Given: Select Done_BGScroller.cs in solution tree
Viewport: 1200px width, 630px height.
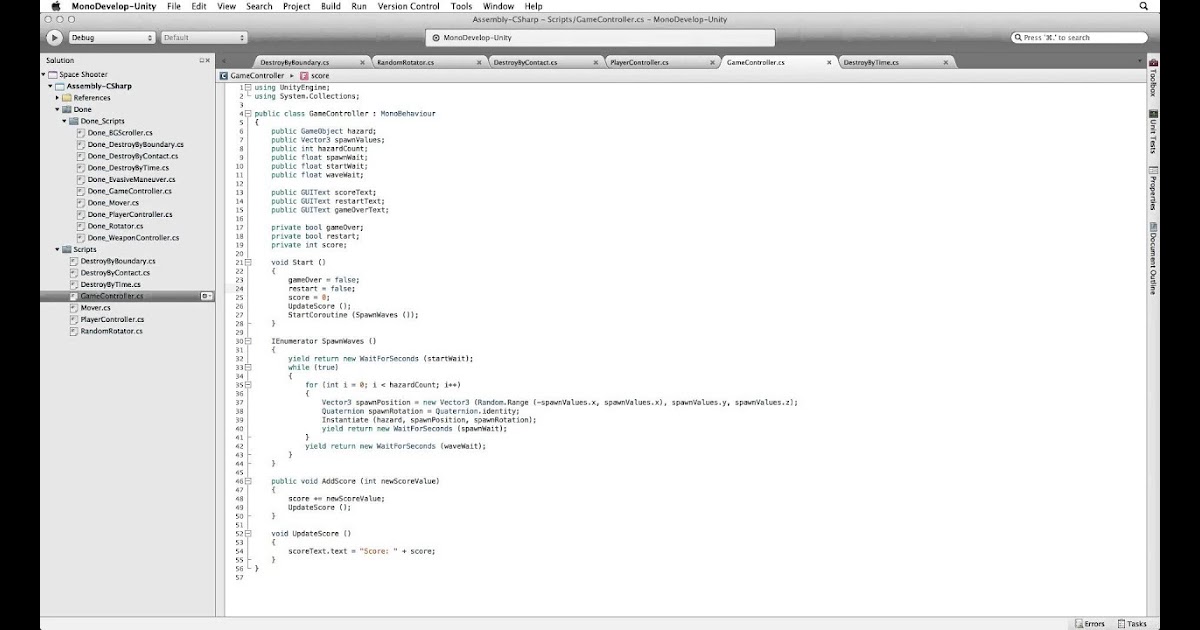Looking at the screenshot, I should tap(120, 133).
